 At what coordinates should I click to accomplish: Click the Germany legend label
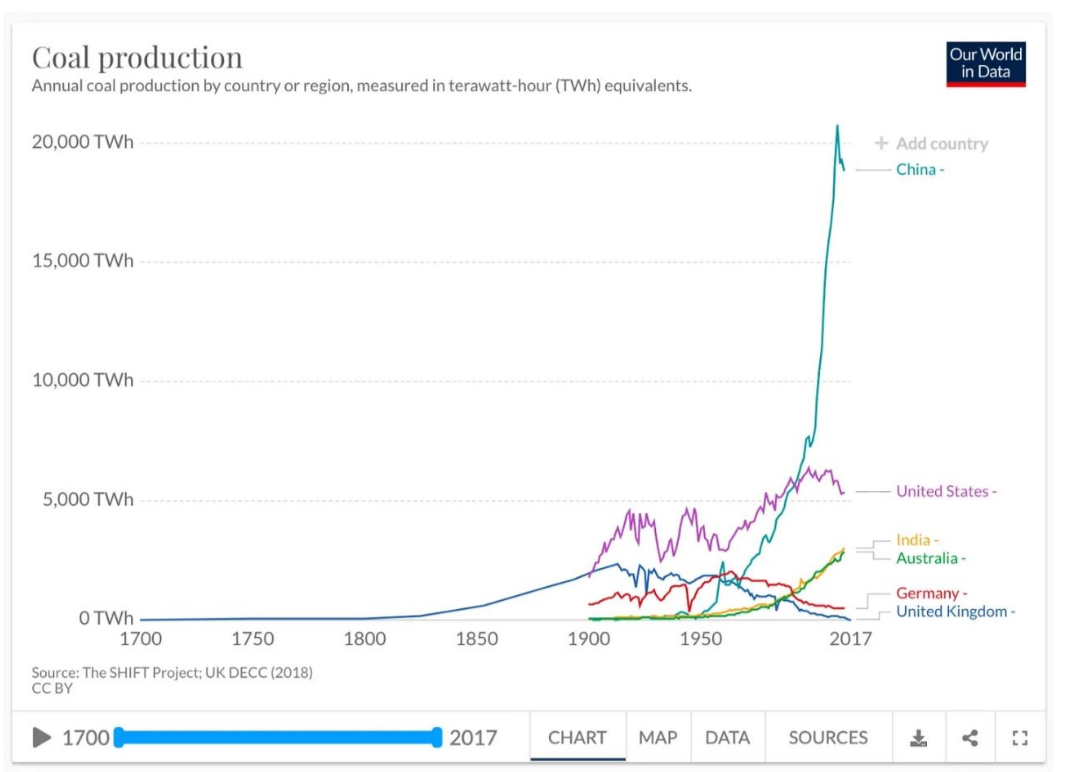point(929,594)
